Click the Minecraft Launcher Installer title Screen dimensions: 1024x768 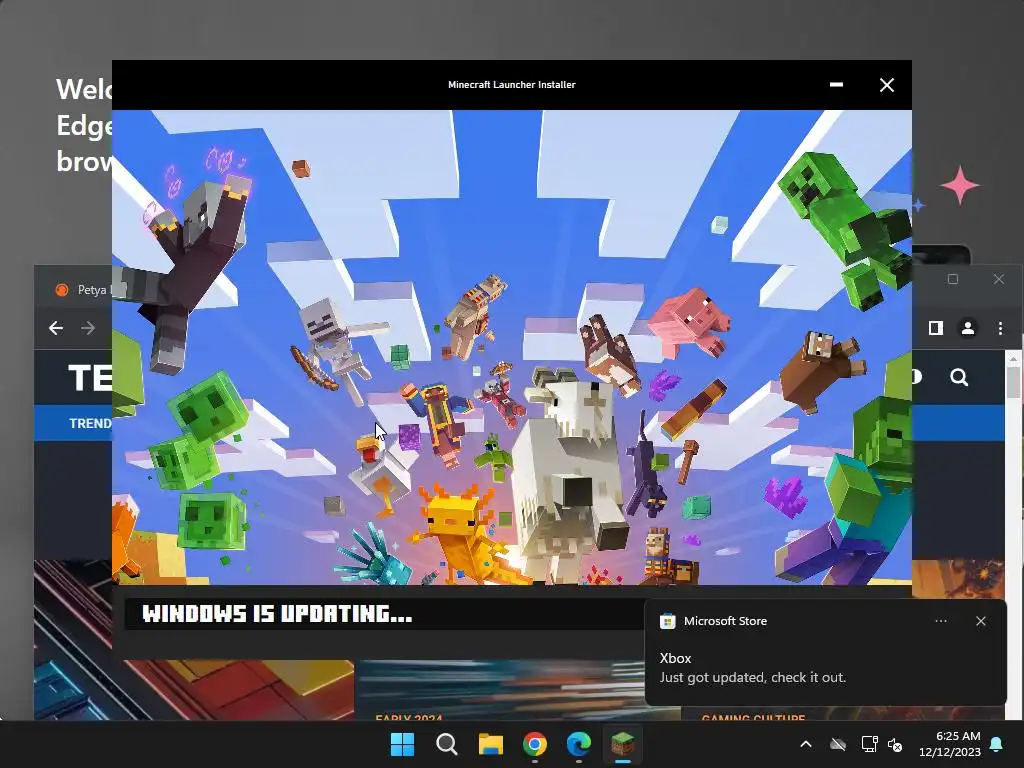pyautogui.click(x=511, y=85)
